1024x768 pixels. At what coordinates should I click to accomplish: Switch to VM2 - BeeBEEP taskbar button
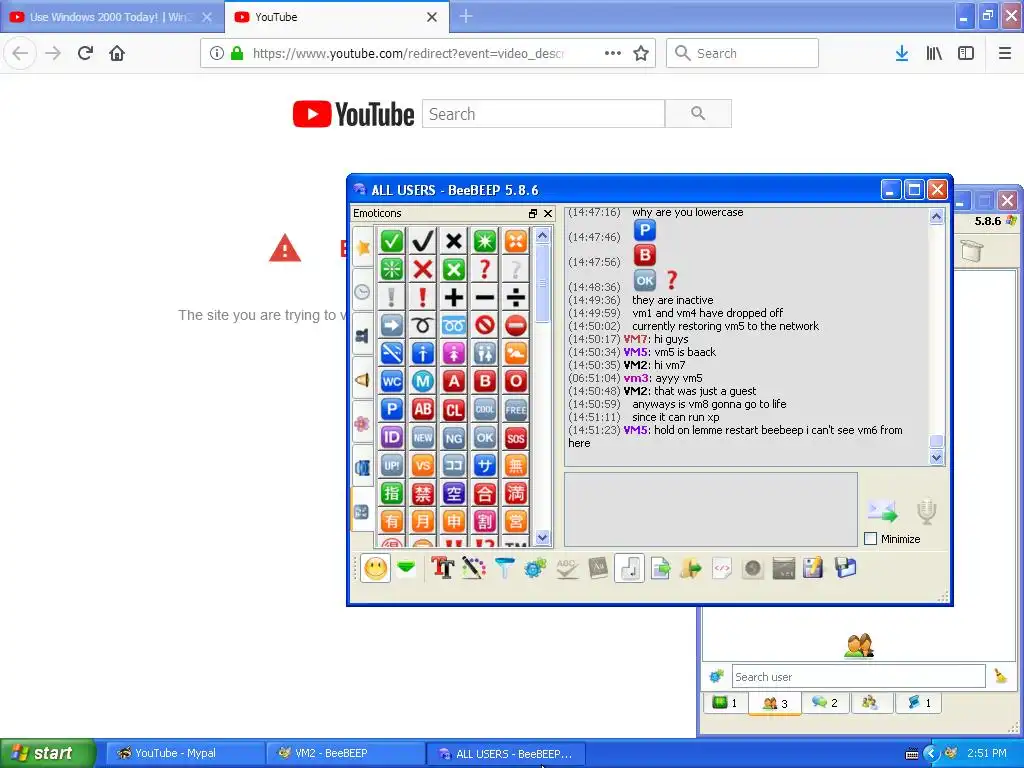pos(345,753)
